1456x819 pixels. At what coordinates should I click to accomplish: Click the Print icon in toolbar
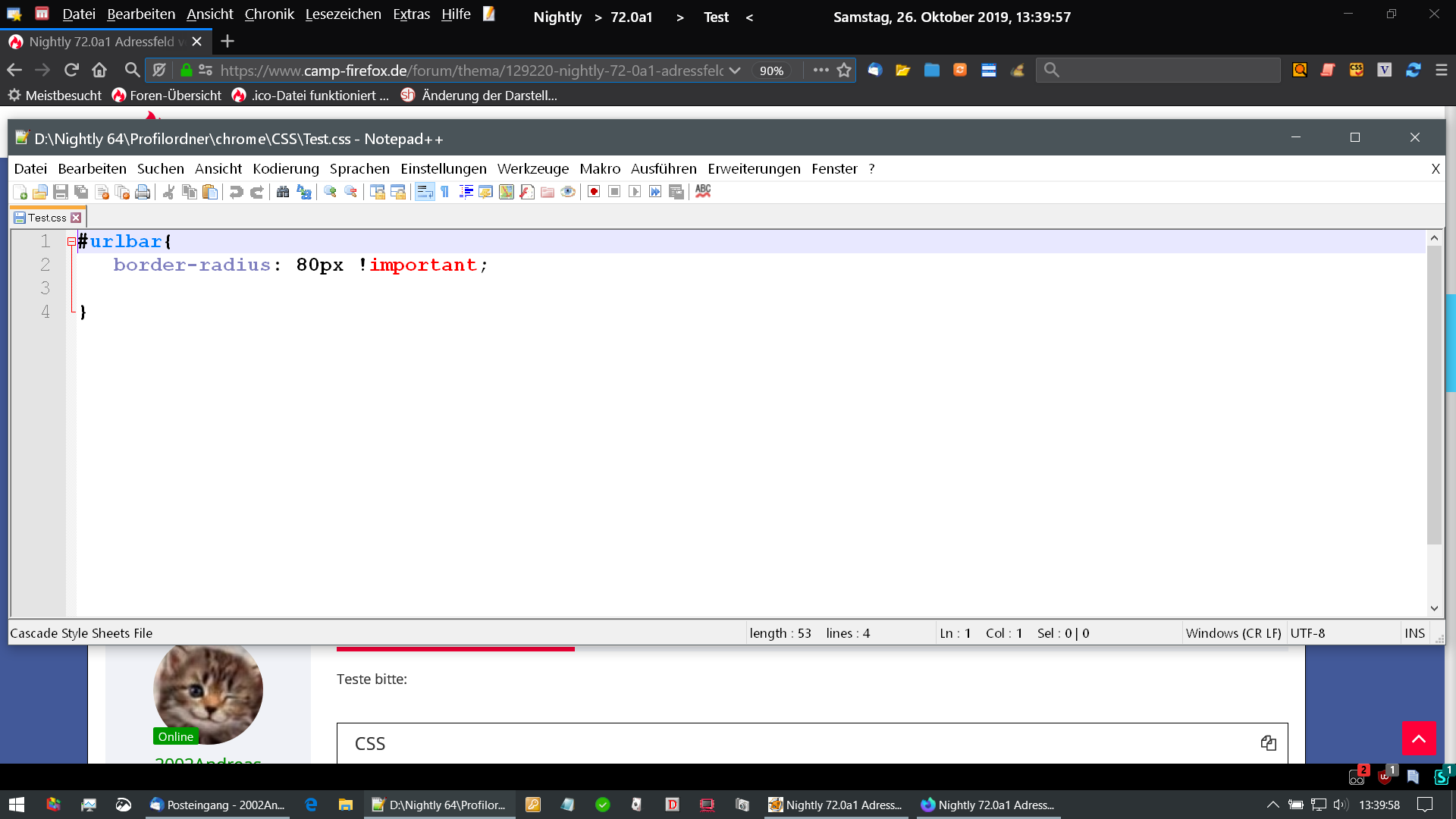(143, 193)
